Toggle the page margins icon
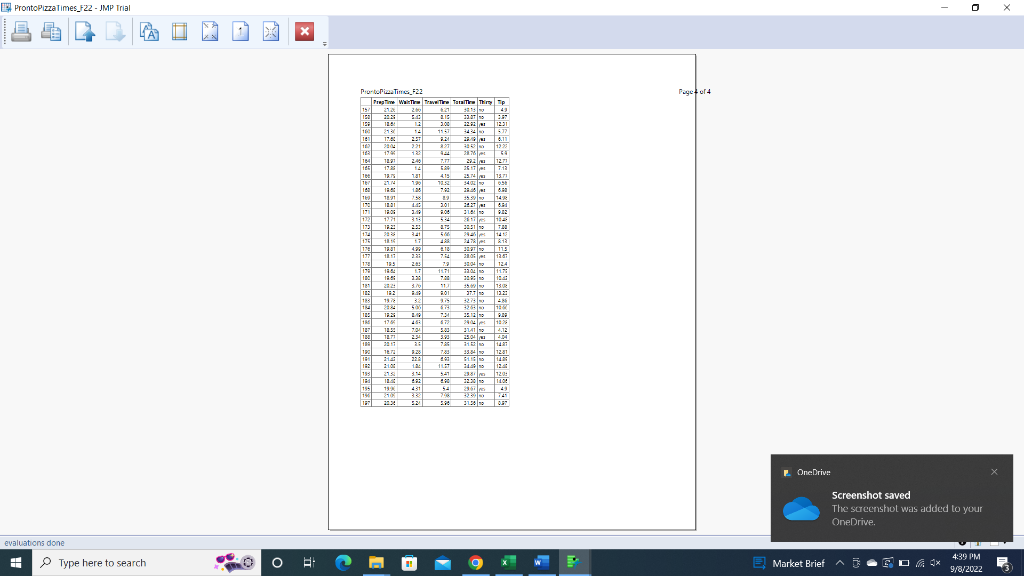The height and width of the screenshot is (576, 1024). click(180, 31)
